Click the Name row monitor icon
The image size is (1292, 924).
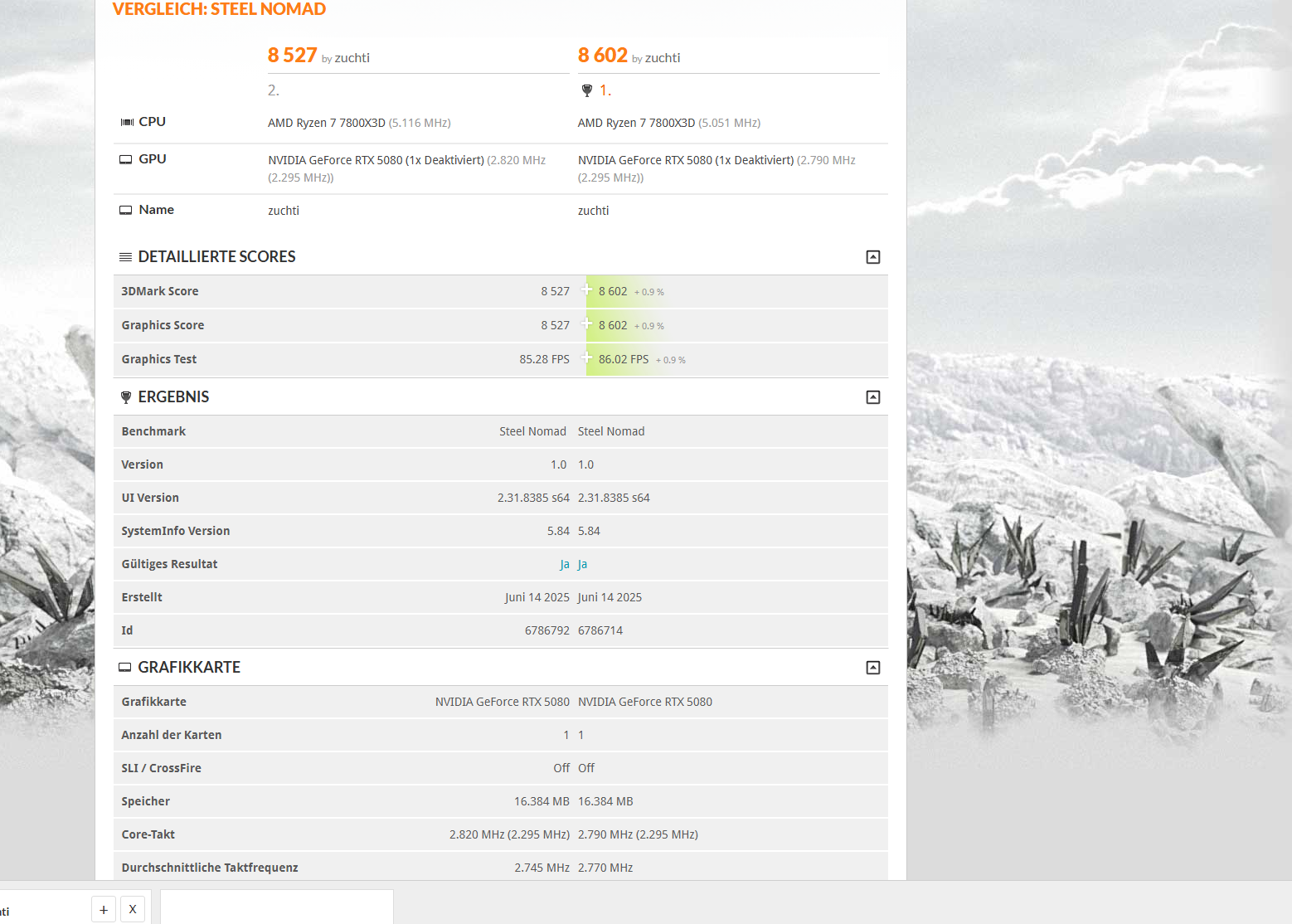coord(126,210)
